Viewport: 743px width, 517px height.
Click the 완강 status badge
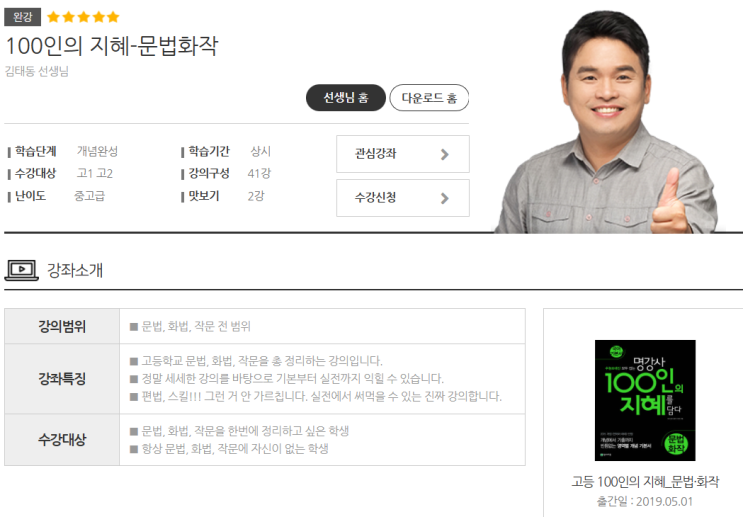point(22,17)
